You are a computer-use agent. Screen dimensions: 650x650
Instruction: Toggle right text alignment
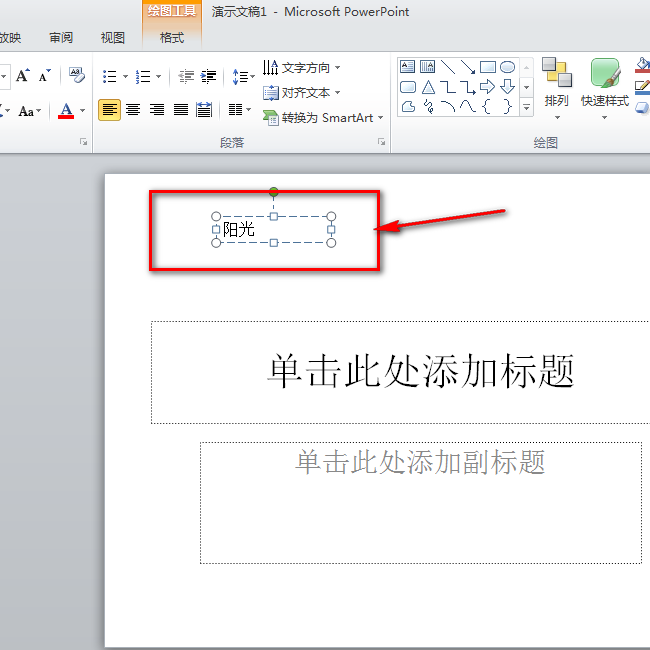pos(157,110)
